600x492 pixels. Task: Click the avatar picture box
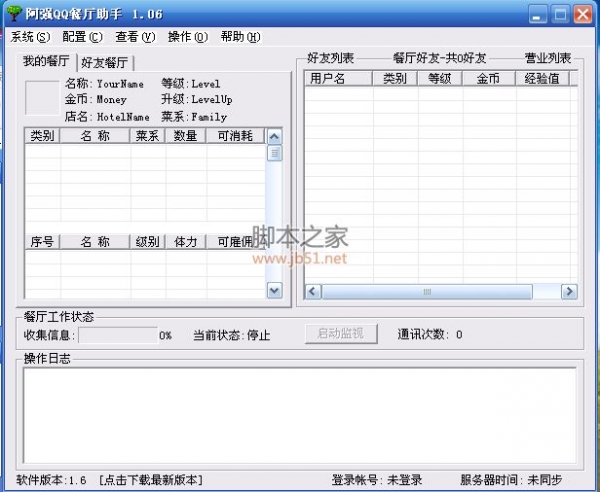[x=42, y=97]
